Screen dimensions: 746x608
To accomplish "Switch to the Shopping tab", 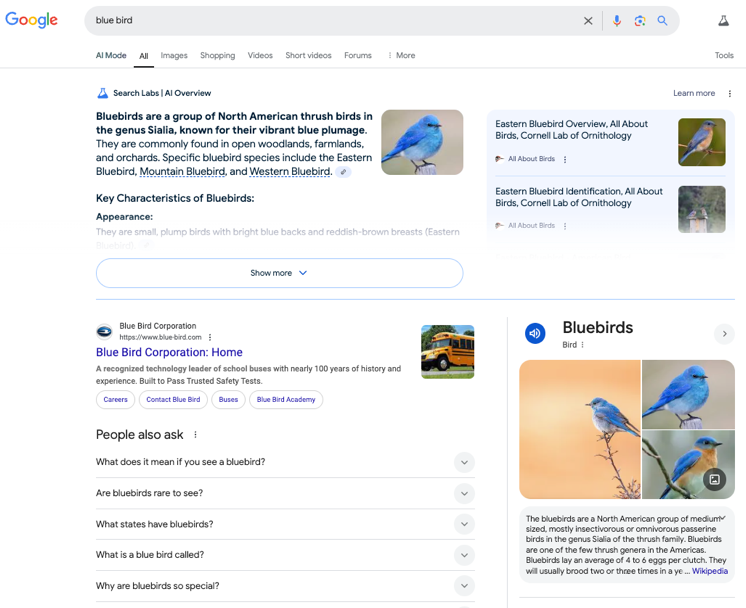I will coord(217,56).
